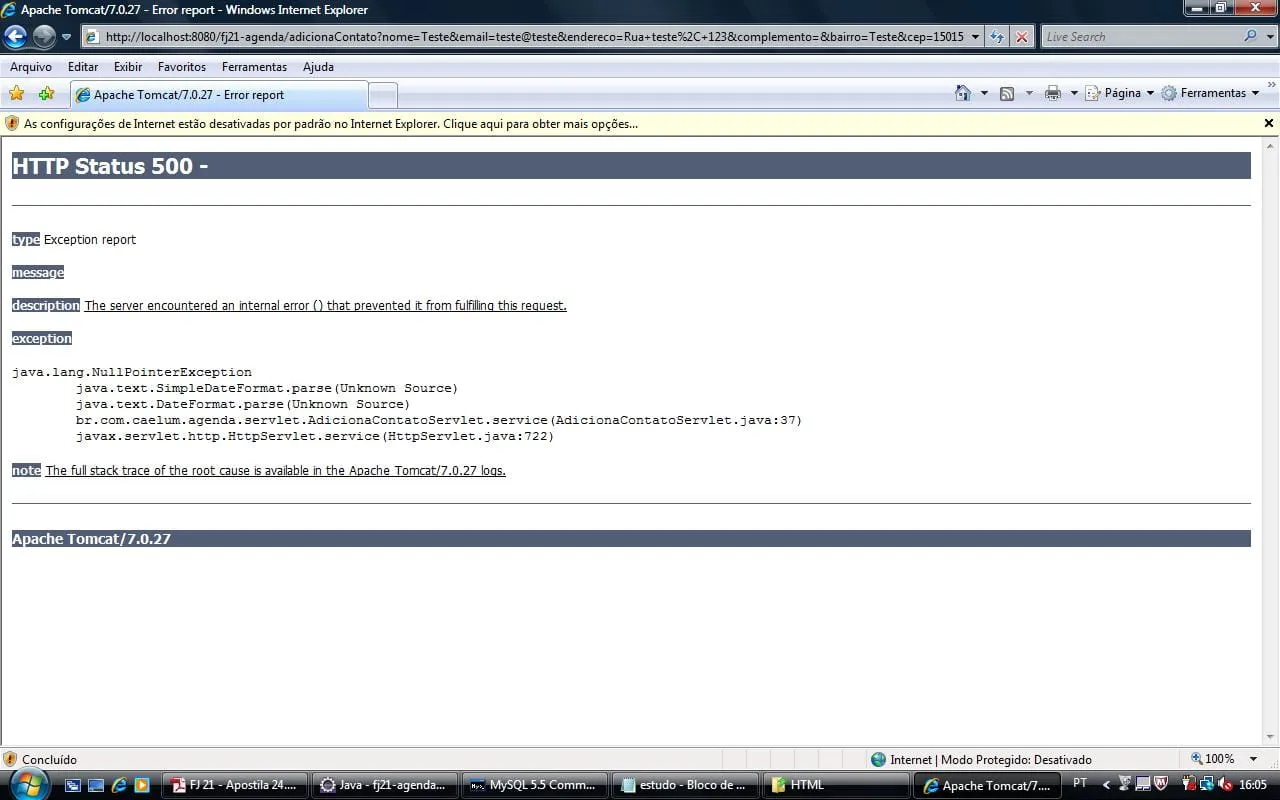The height and width of the screenshot is (800, 1280).
Task: Open the Arquivo menu
Action: pyautogui.click(x=31, y=67)
